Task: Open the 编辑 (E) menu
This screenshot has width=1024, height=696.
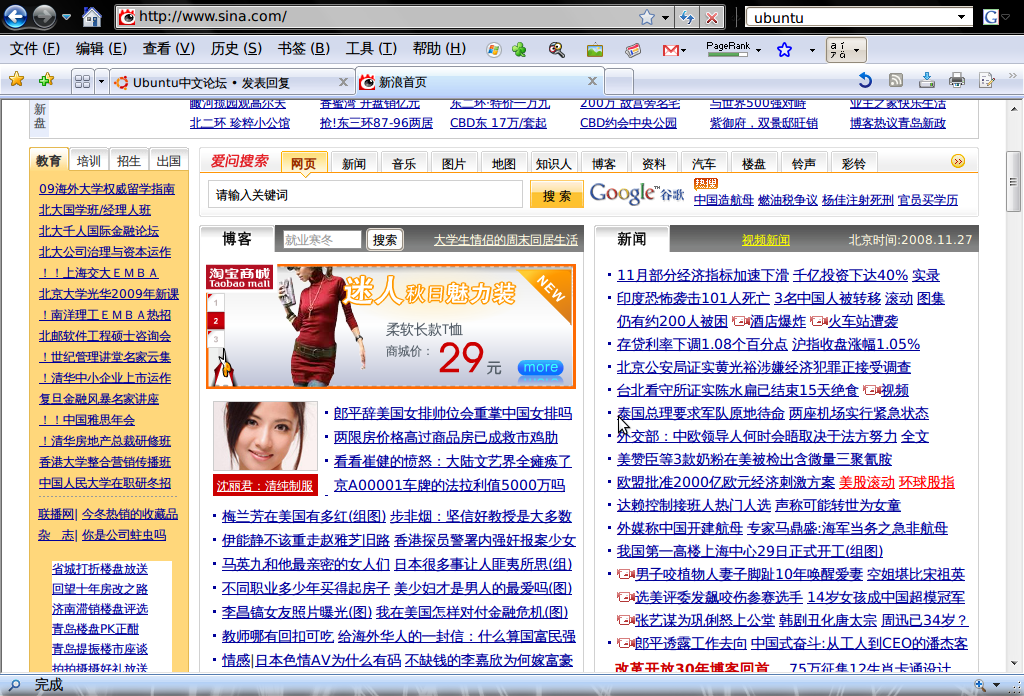Action: [x=101, y=49]
